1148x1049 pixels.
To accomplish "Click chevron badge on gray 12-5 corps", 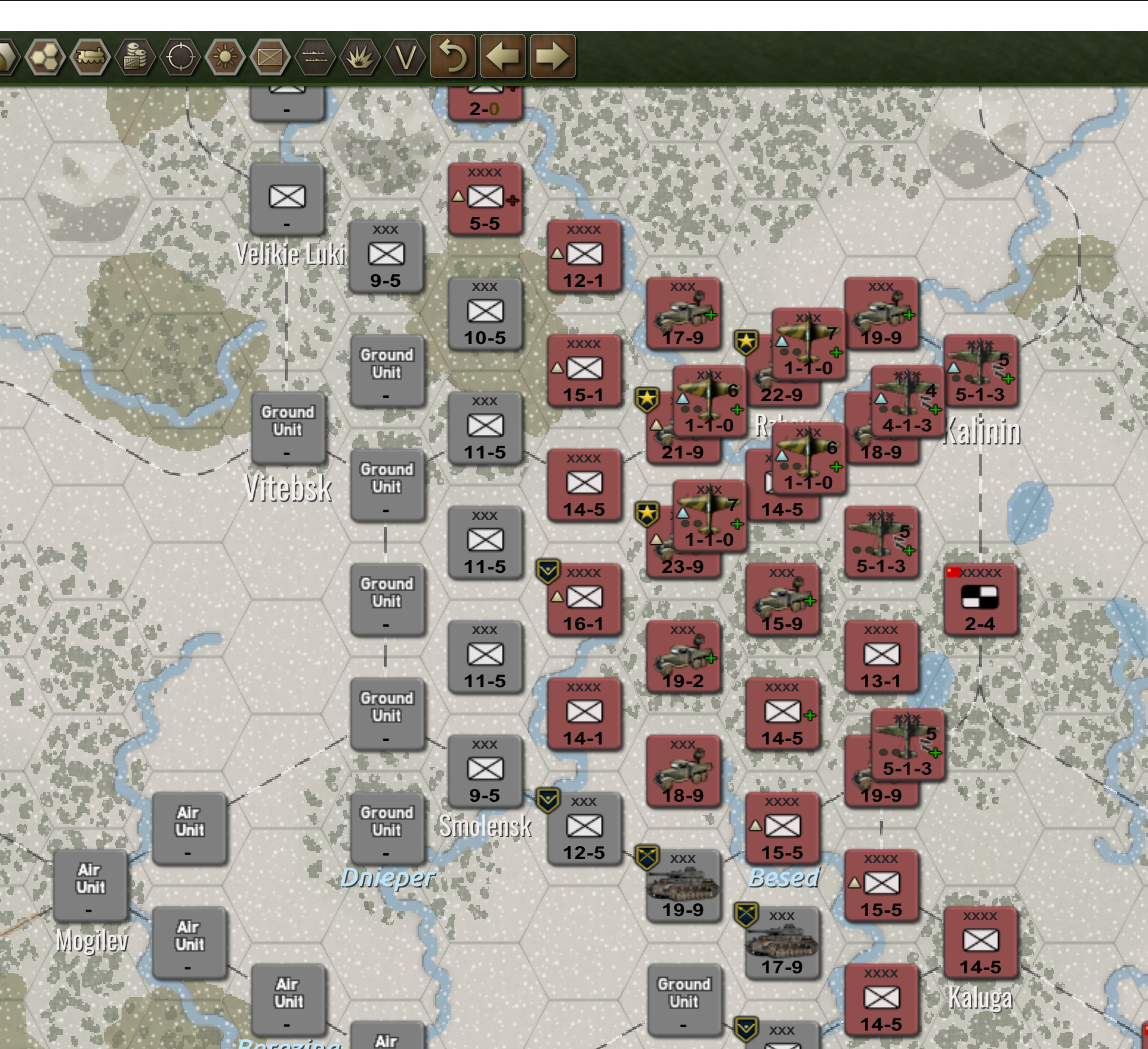I will click(x=548, y=800).
